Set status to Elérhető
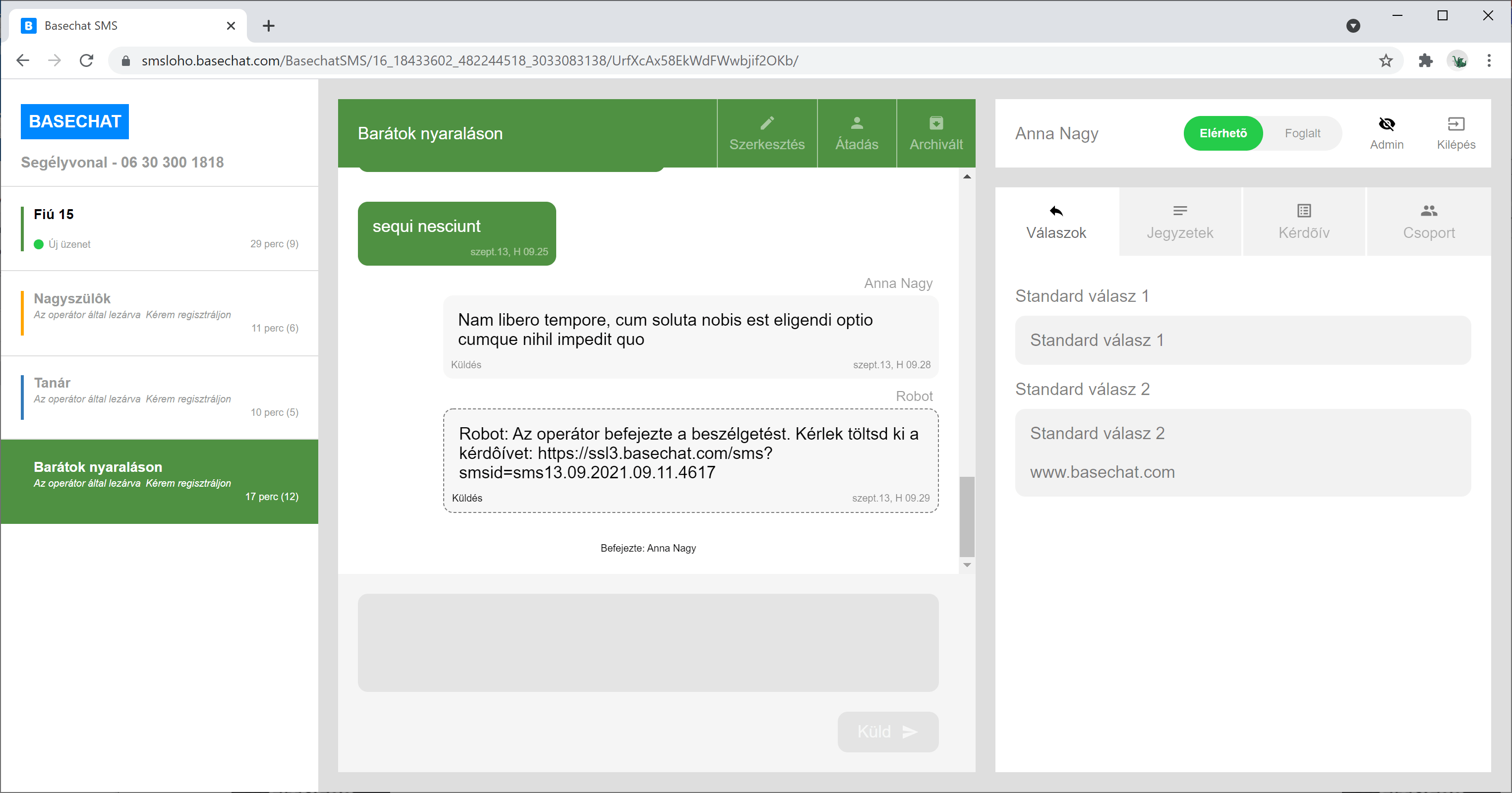1512x793 pixels. click(x=1222, y=133)
